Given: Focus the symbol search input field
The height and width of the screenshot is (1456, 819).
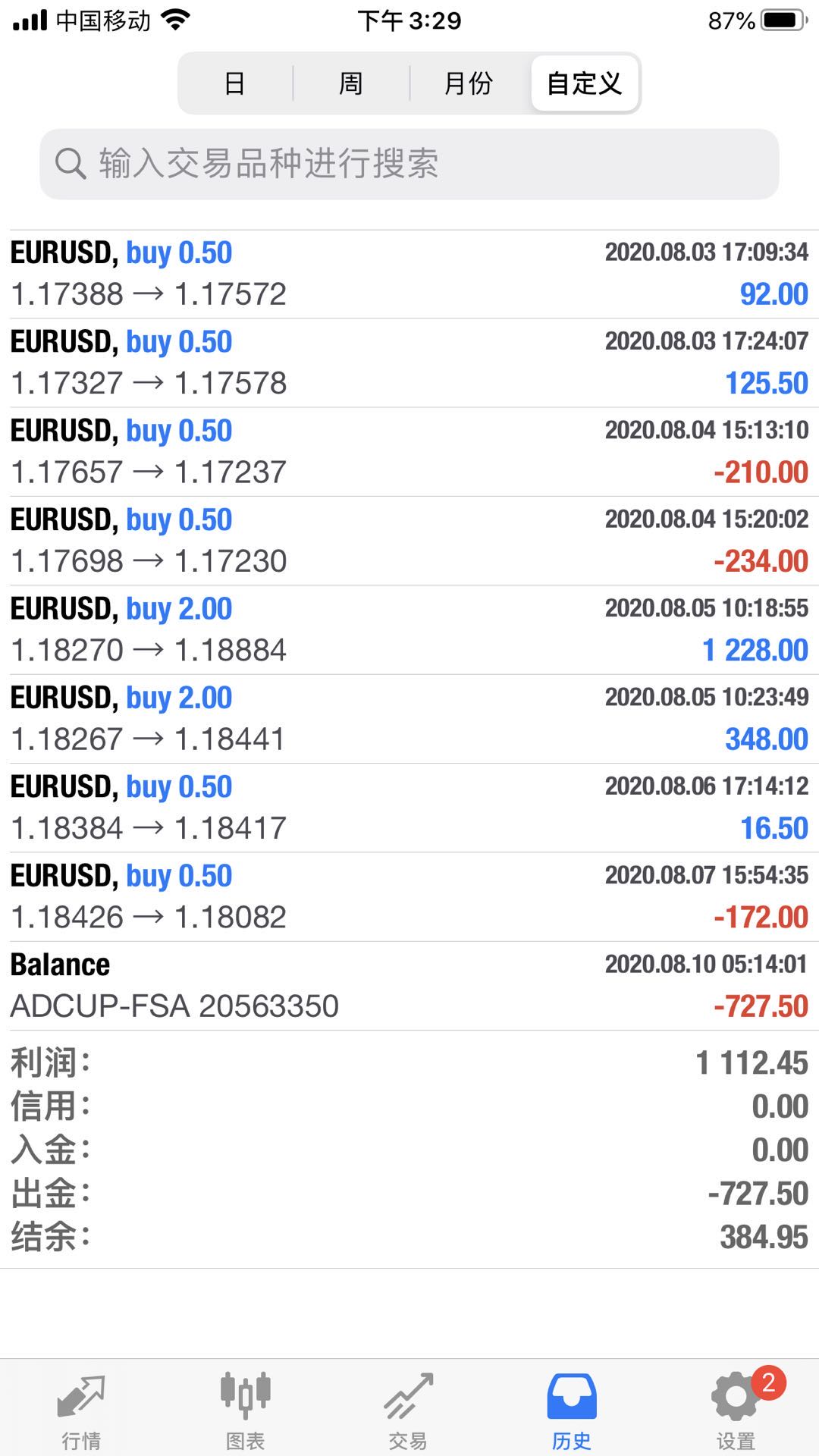Looking at the screenshot, I should click(425, 164).
